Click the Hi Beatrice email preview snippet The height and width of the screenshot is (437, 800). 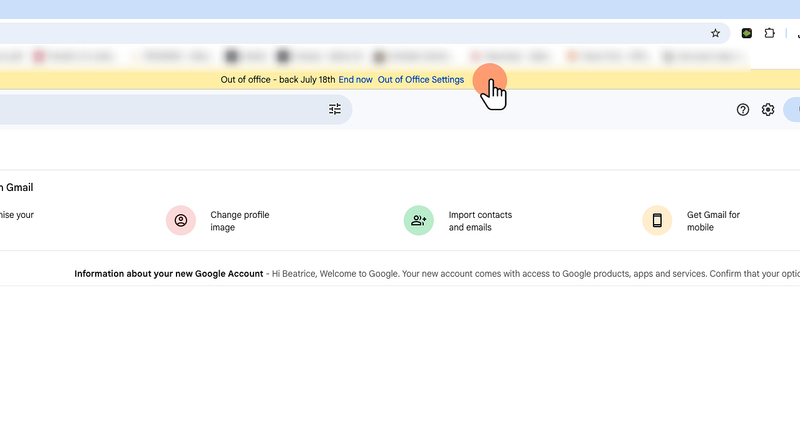(x=536, y=274)
